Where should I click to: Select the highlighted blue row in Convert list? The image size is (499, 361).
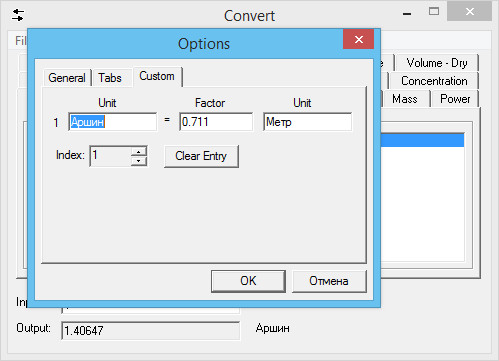[x=422, y=140]
